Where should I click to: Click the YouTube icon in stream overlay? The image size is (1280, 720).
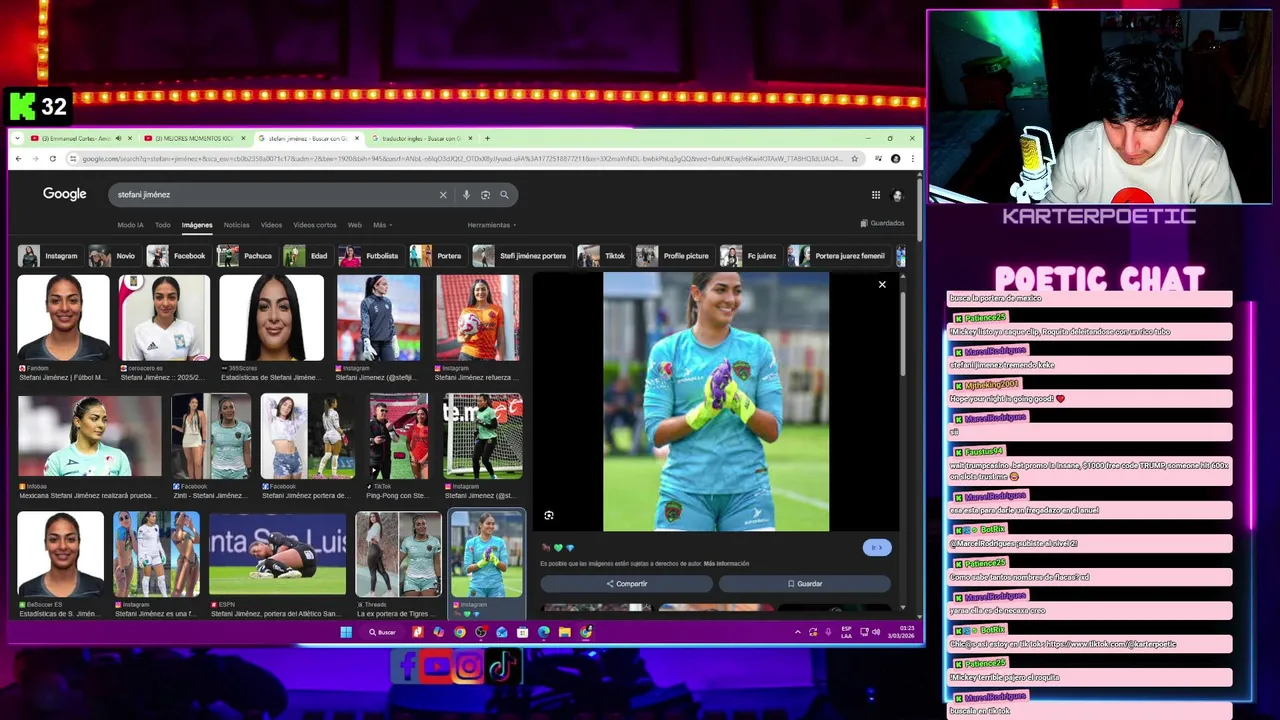coord(437,666)
